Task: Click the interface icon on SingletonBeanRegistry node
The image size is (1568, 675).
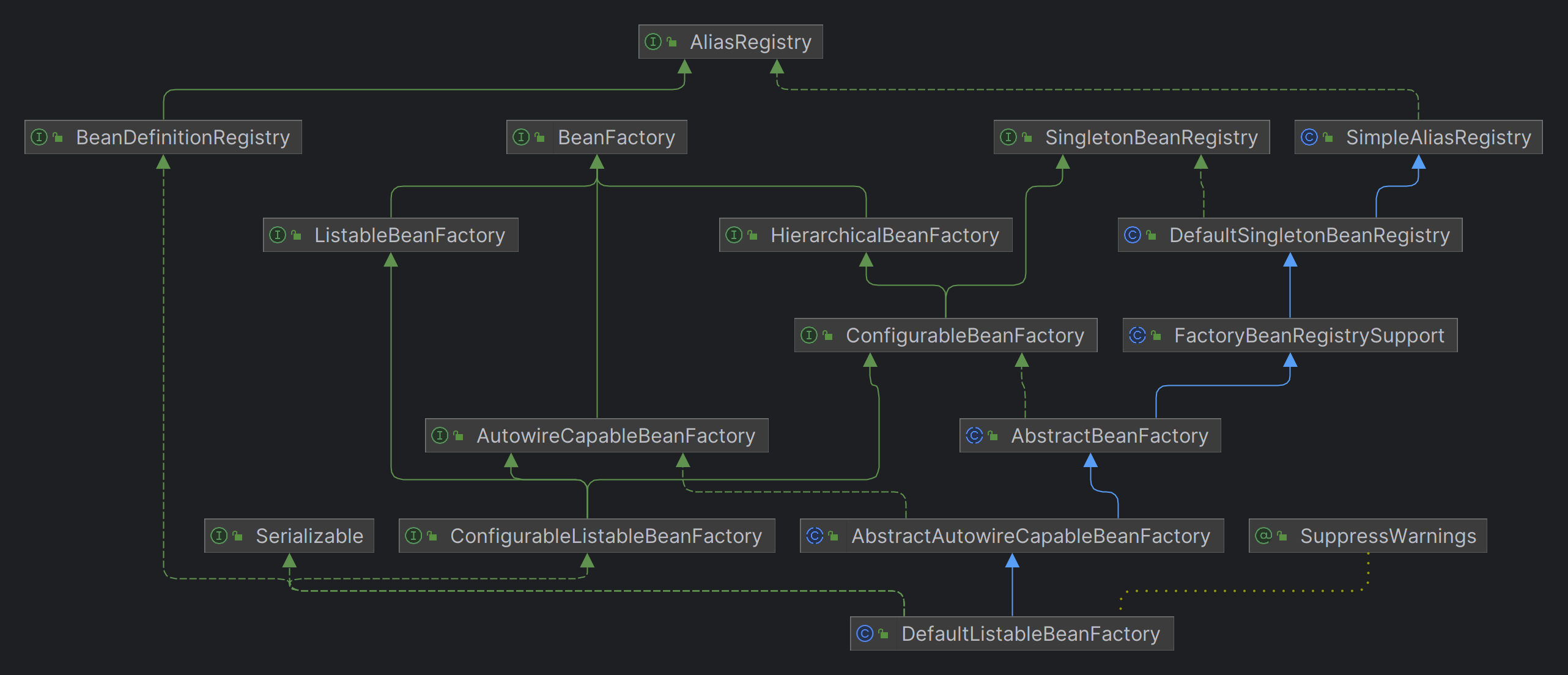Action: point(1008,137)
